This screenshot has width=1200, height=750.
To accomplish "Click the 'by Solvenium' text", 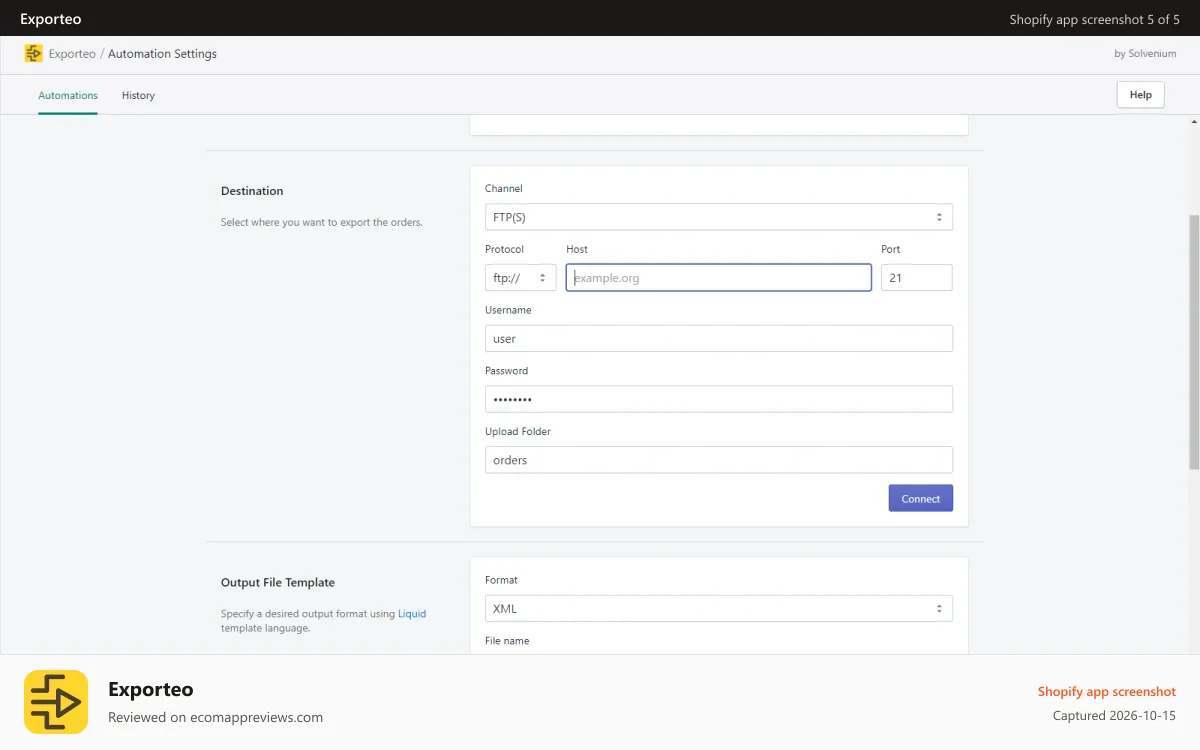I will tap(1145, 54).
